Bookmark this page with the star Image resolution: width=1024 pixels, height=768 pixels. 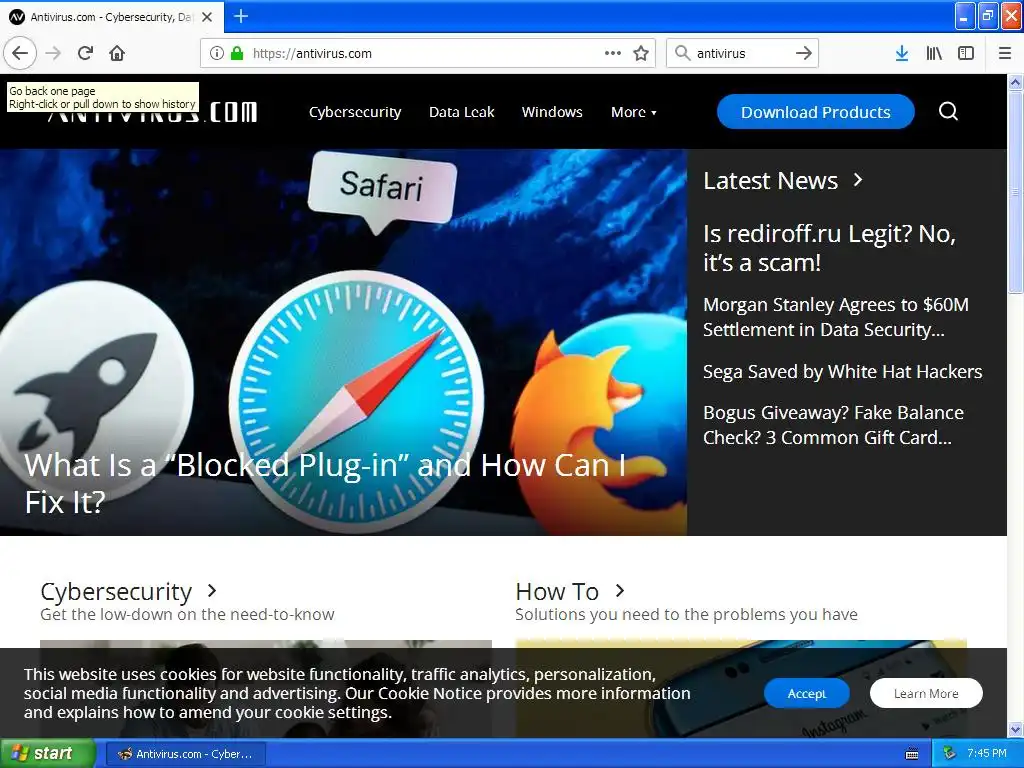click(641, 54)
